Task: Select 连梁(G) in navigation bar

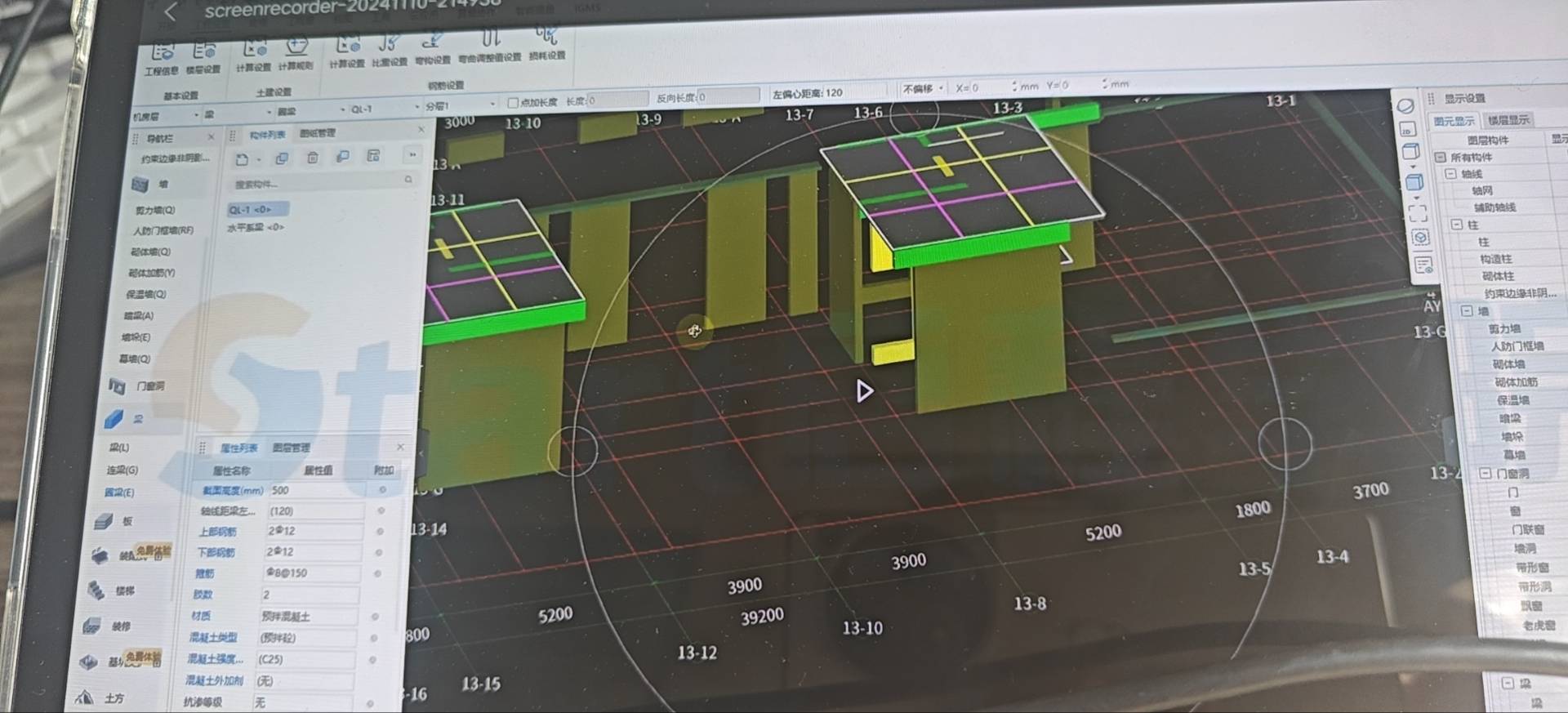Action: point(122,470)
